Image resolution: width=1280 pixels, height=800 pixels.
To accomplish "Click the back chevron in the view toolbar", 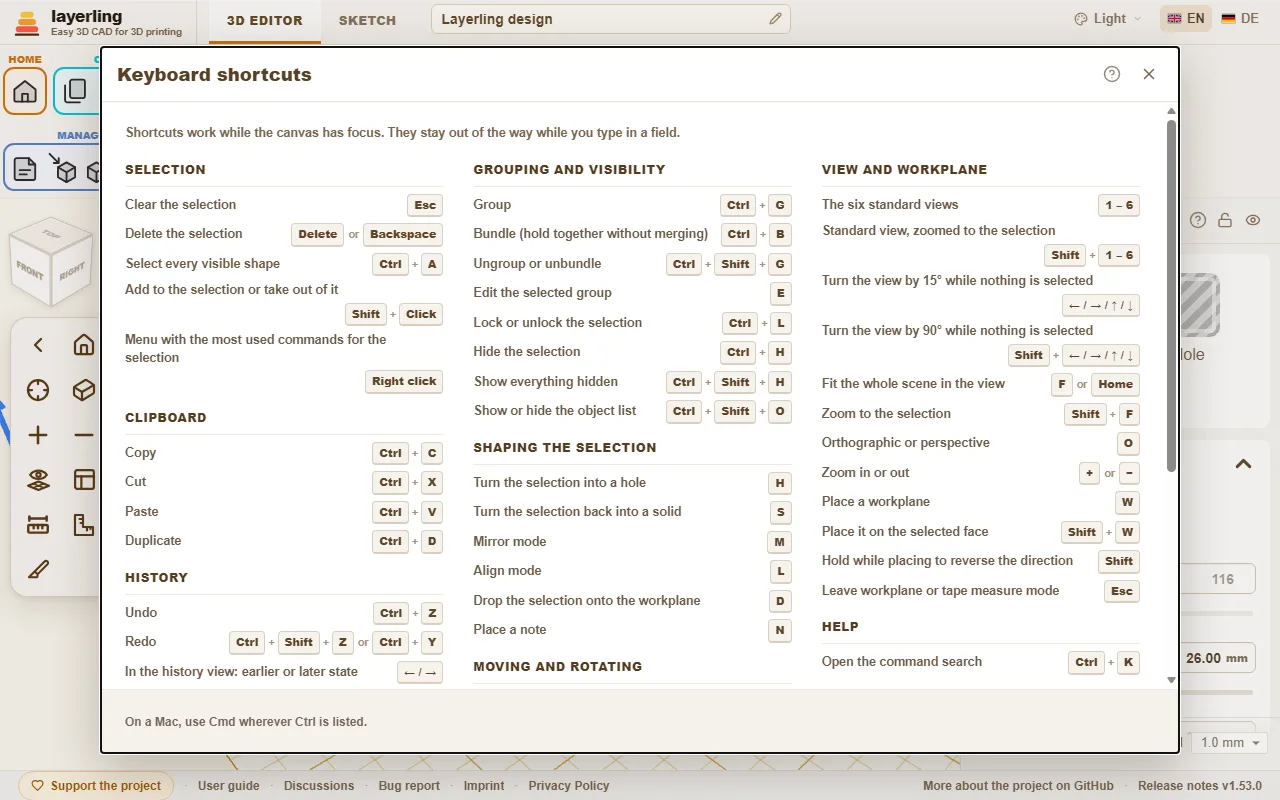I will pos(38,345).
